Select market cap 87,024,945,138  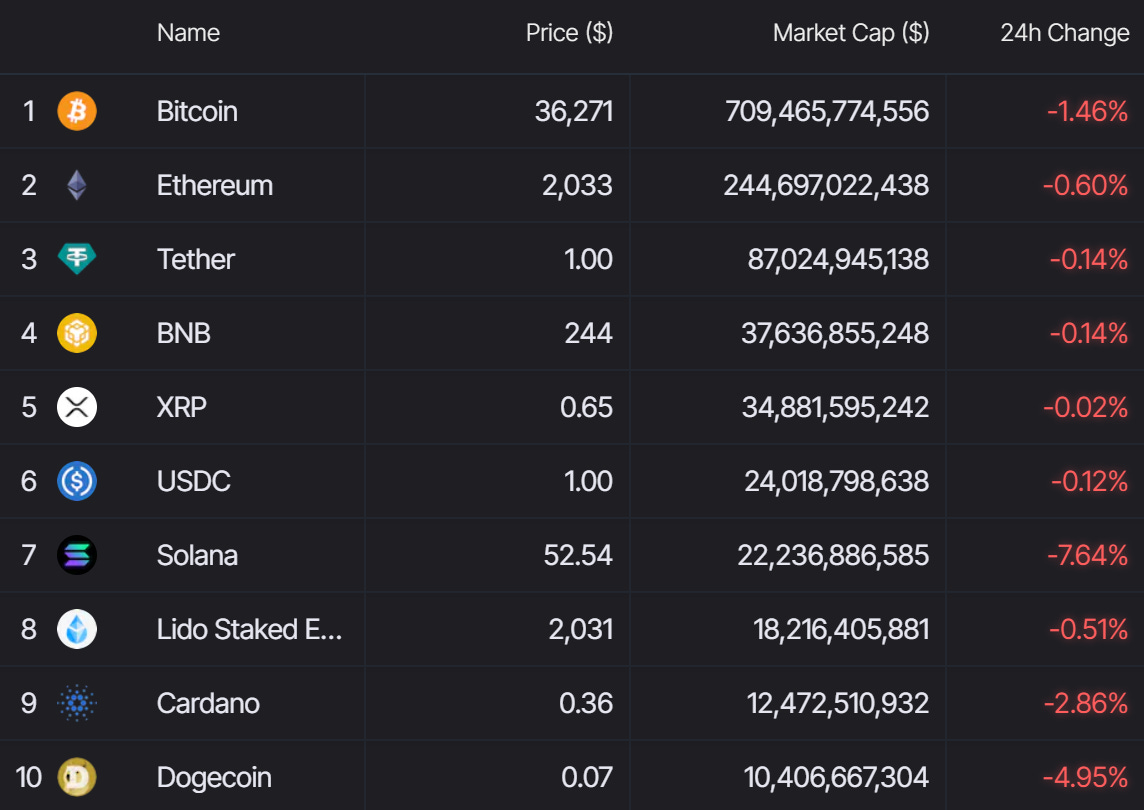838,259
